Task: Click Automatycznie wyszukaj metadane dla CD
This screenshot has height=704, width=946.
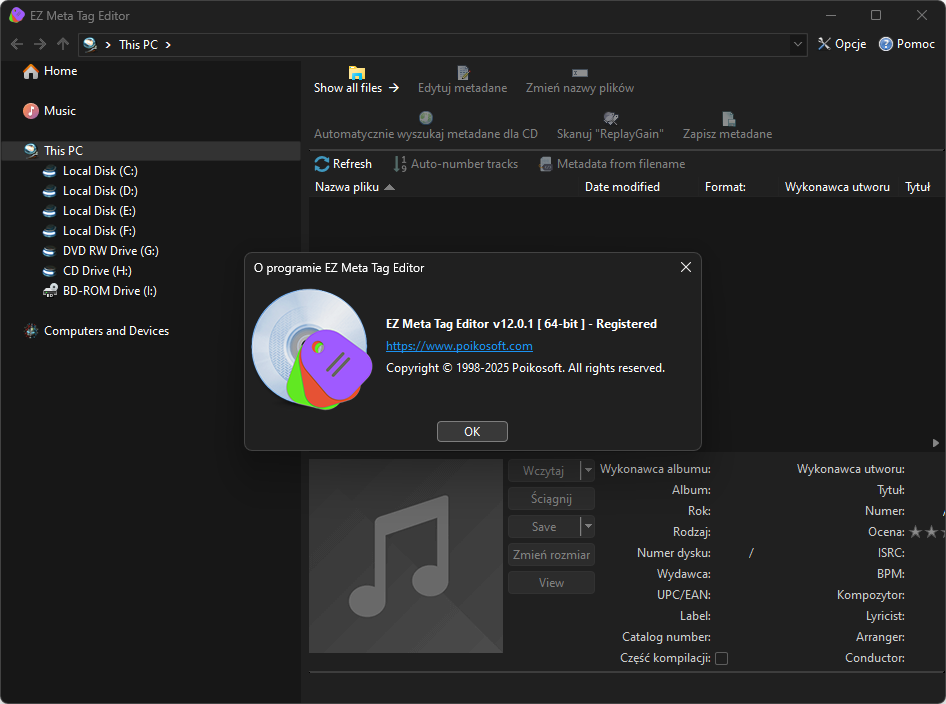Action: 425,126
